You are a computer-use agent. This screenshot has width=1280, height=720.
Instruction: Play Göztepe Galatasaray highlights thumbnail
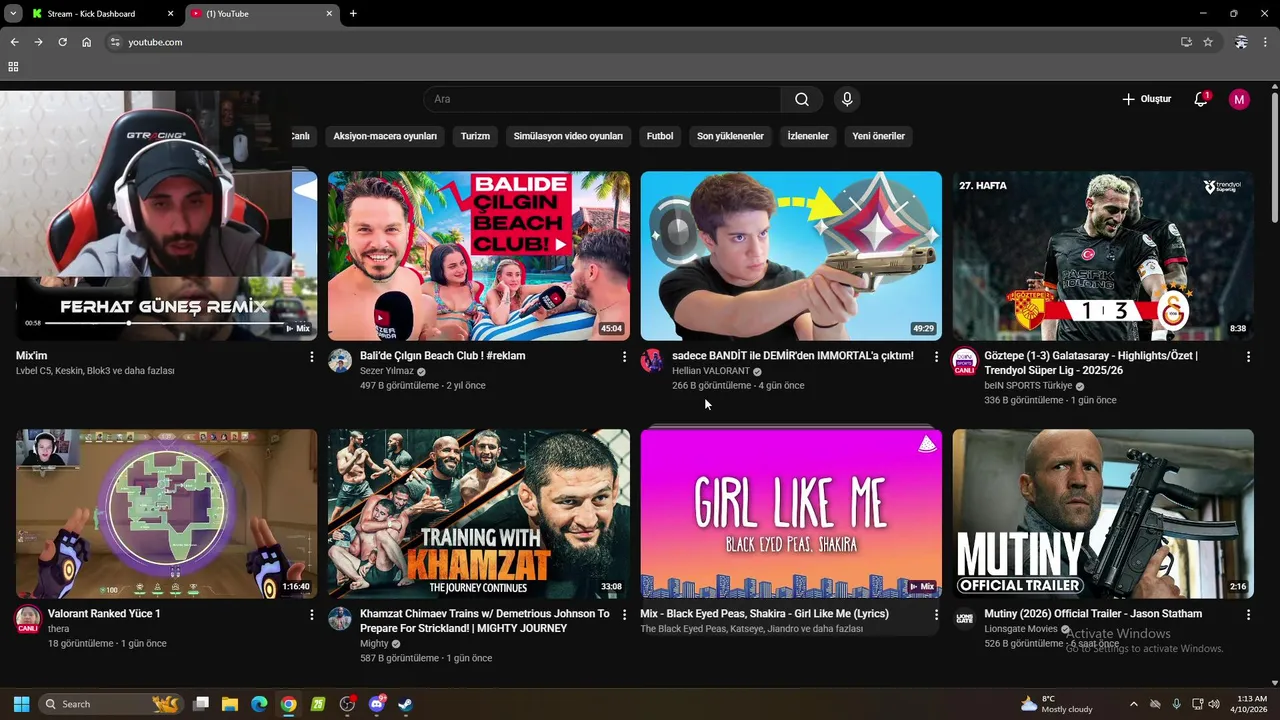[x=1103, y=256]
